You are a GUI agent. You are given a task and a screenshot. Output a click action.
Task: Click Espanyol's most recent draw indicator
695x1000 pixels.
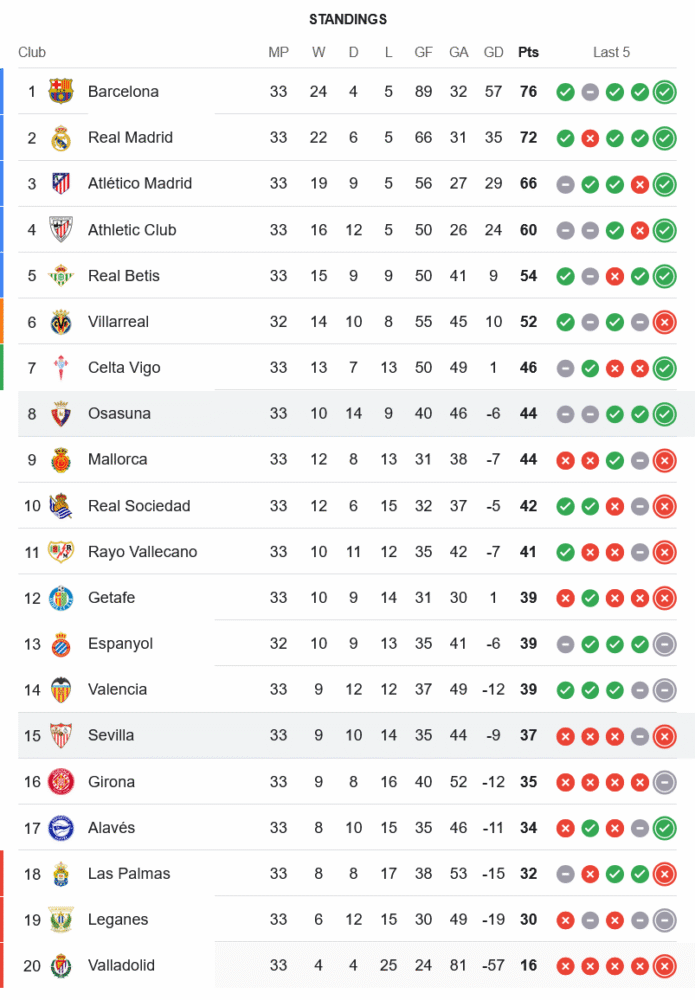click(x=664, y=644)
